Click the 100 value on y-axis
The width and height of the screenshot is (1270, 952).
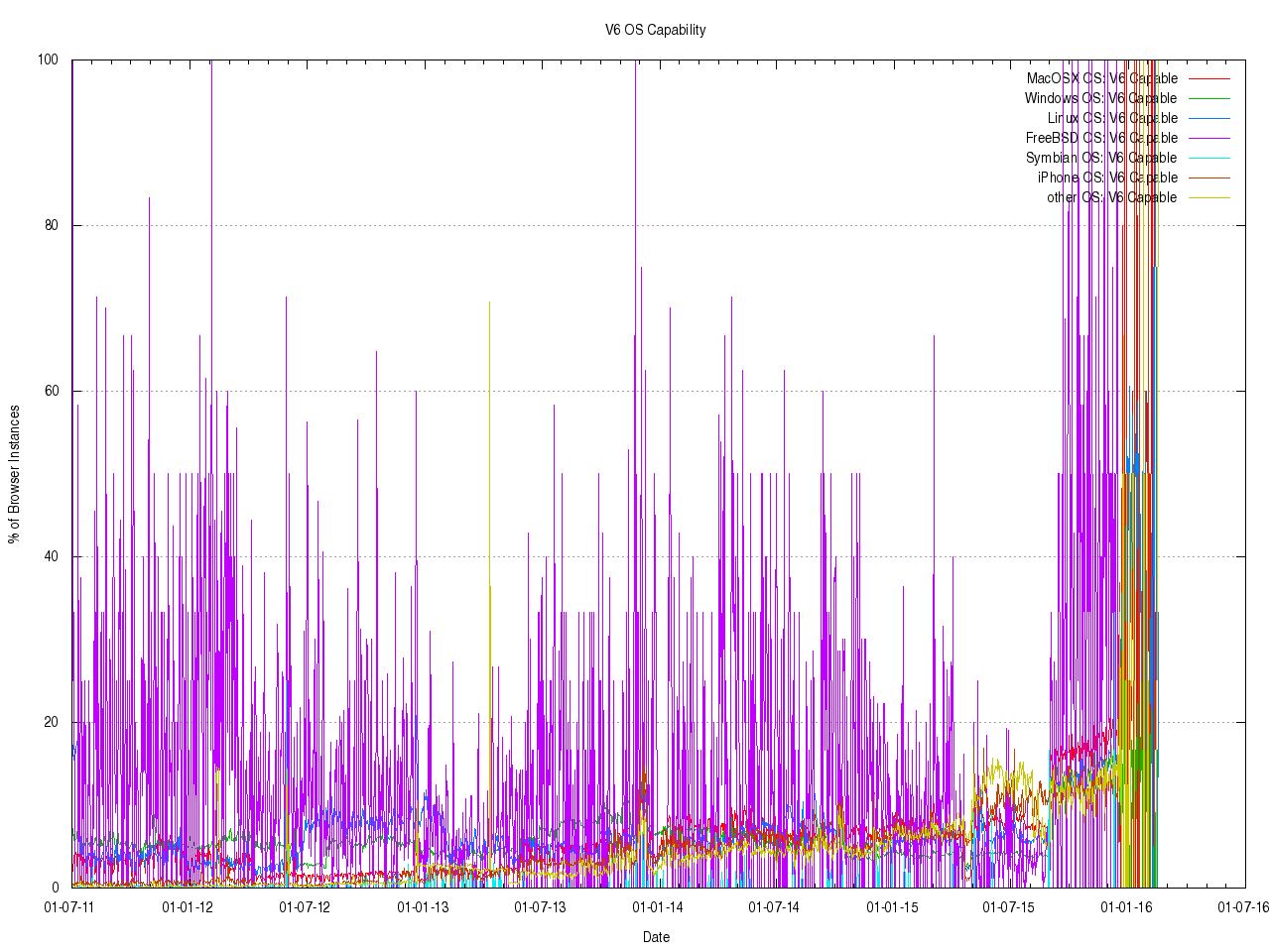tap(48, 59)
